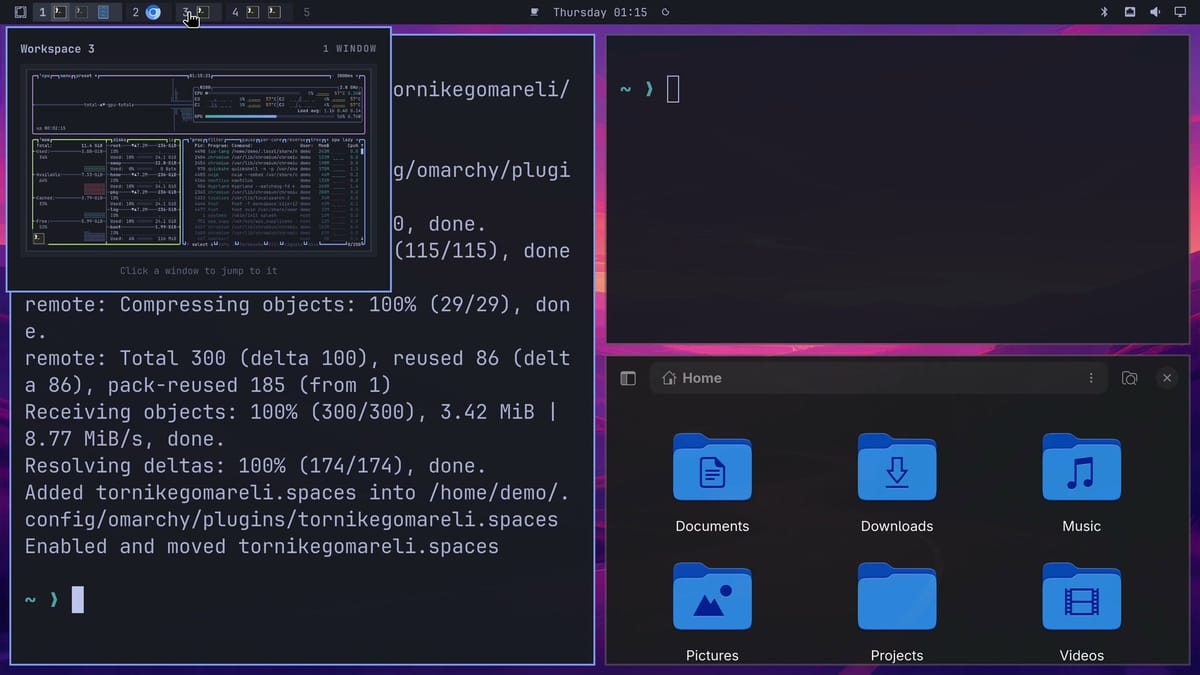
Task: Open the Music folder
Action: click(1082, 467)
